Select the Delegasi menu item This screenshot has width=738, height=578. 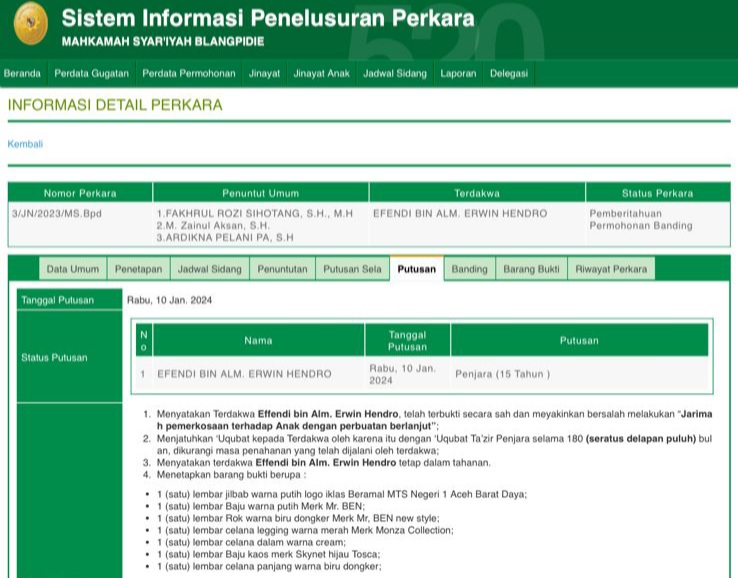(x=509, y=74)
